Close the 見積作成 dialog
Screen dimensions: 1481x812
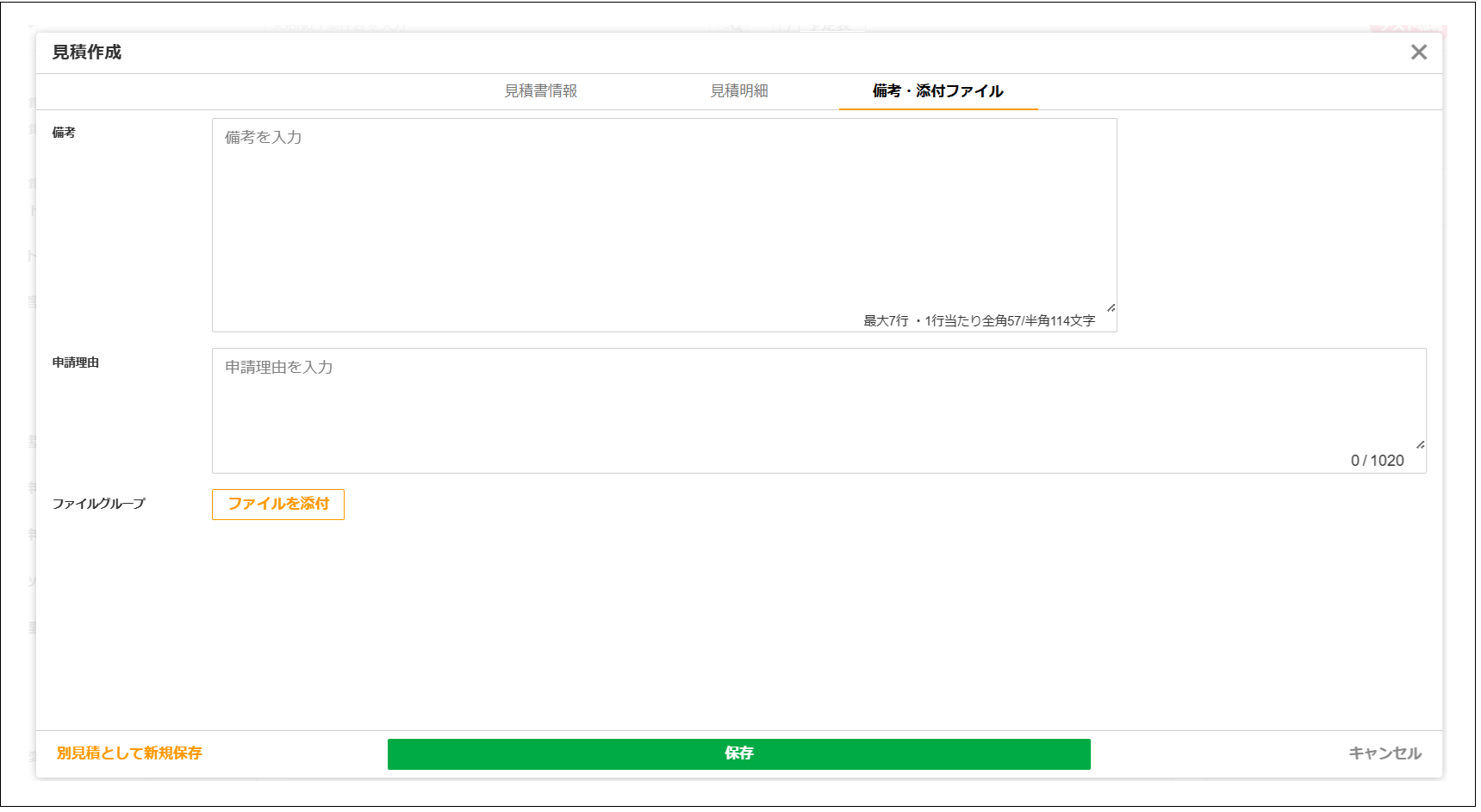(1419, 52)
